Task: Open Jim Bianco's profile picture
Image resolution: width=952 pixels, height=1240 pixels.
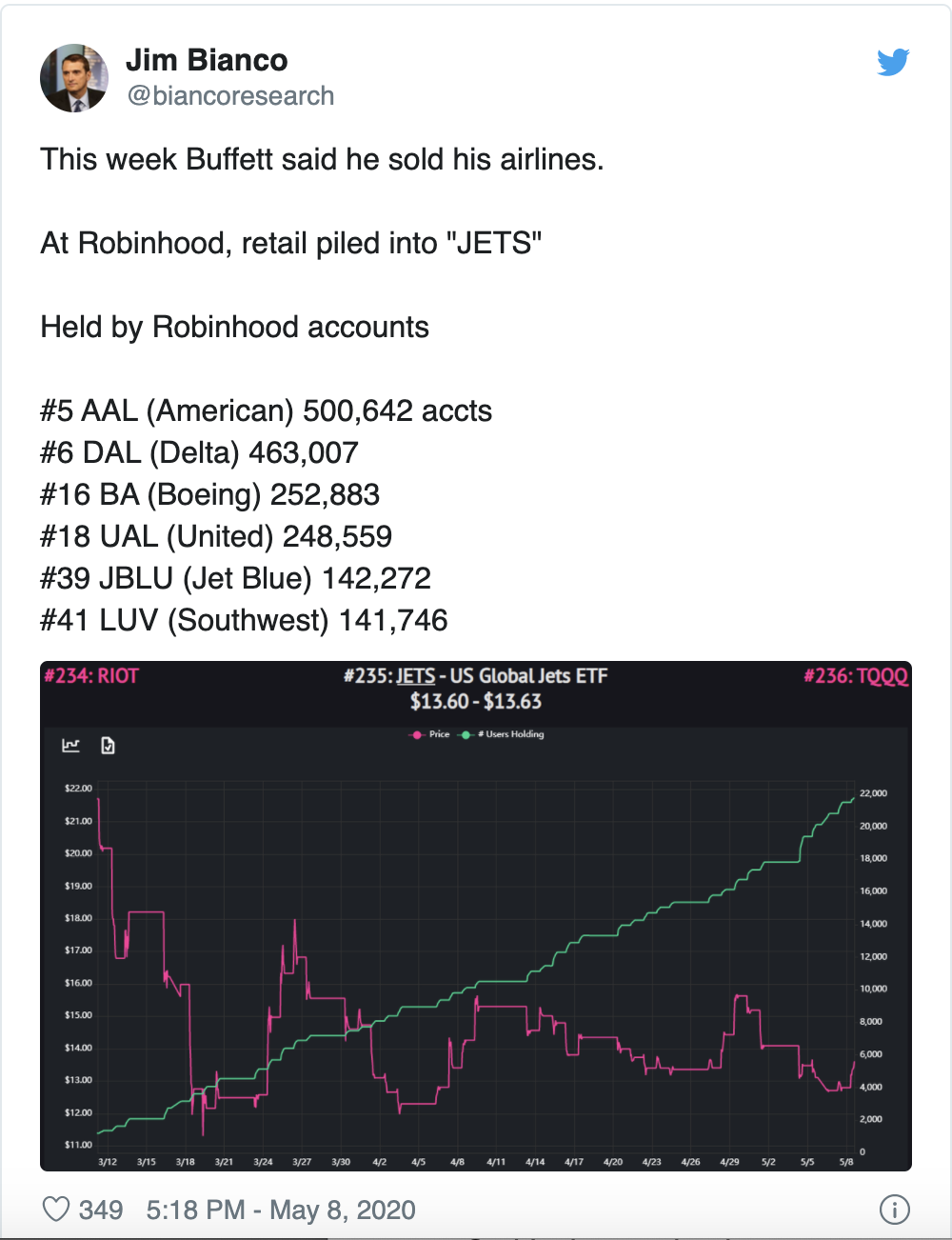Action: pos(74,78)
